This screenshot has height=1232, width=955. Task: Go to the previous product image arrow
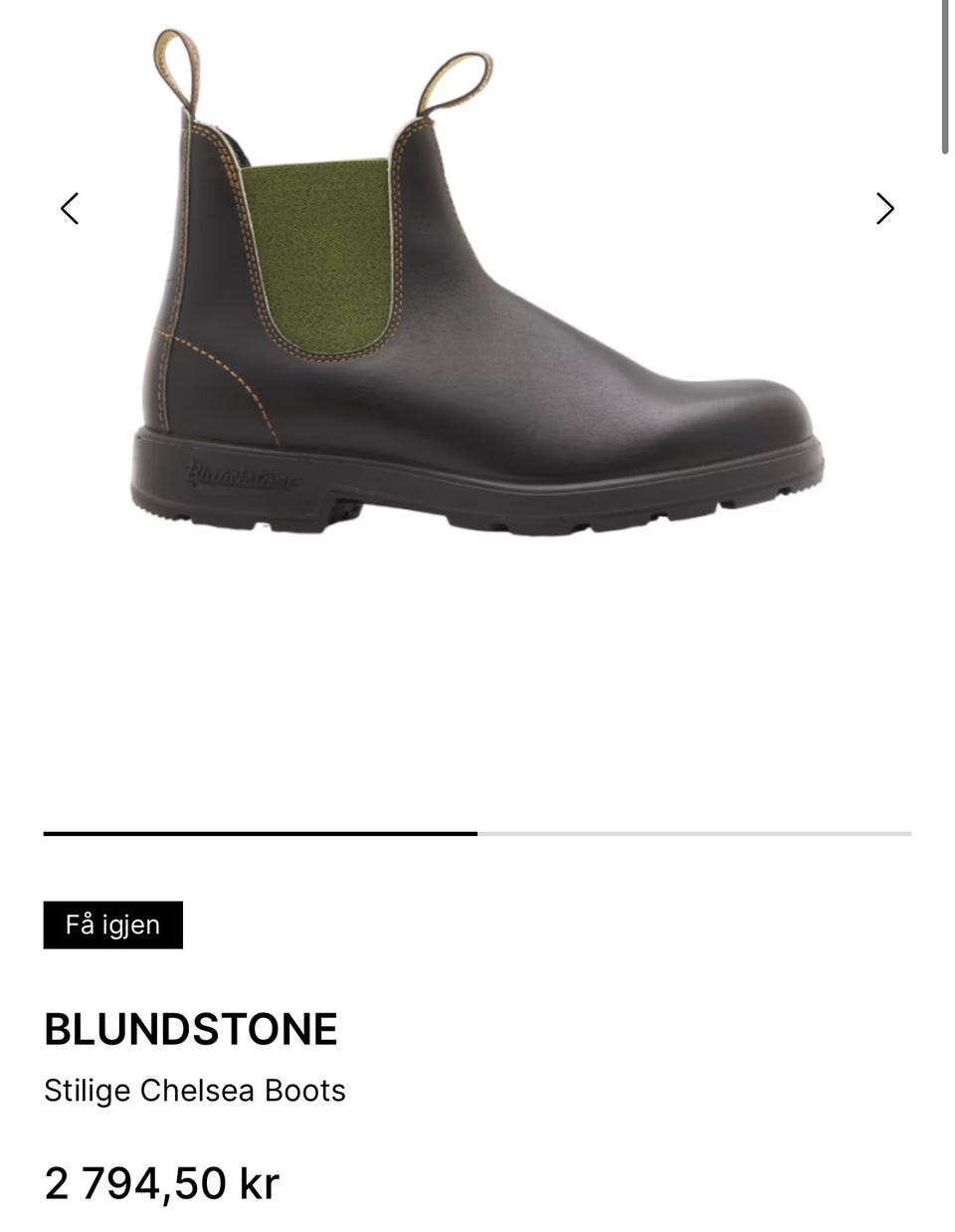pos(70,208)
